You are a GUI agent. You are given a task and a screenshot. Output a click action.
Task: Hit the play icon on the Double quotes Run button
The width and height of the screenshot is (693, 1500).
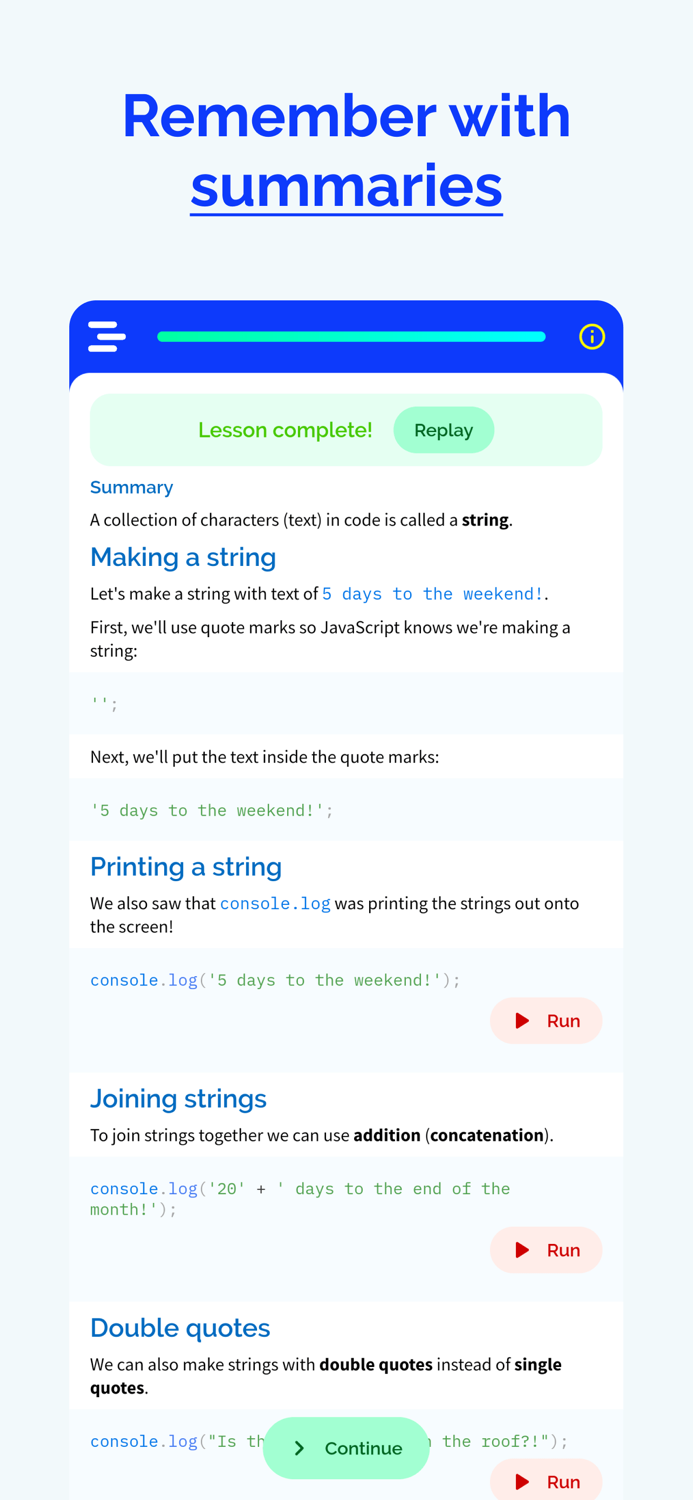point(520,1482)
